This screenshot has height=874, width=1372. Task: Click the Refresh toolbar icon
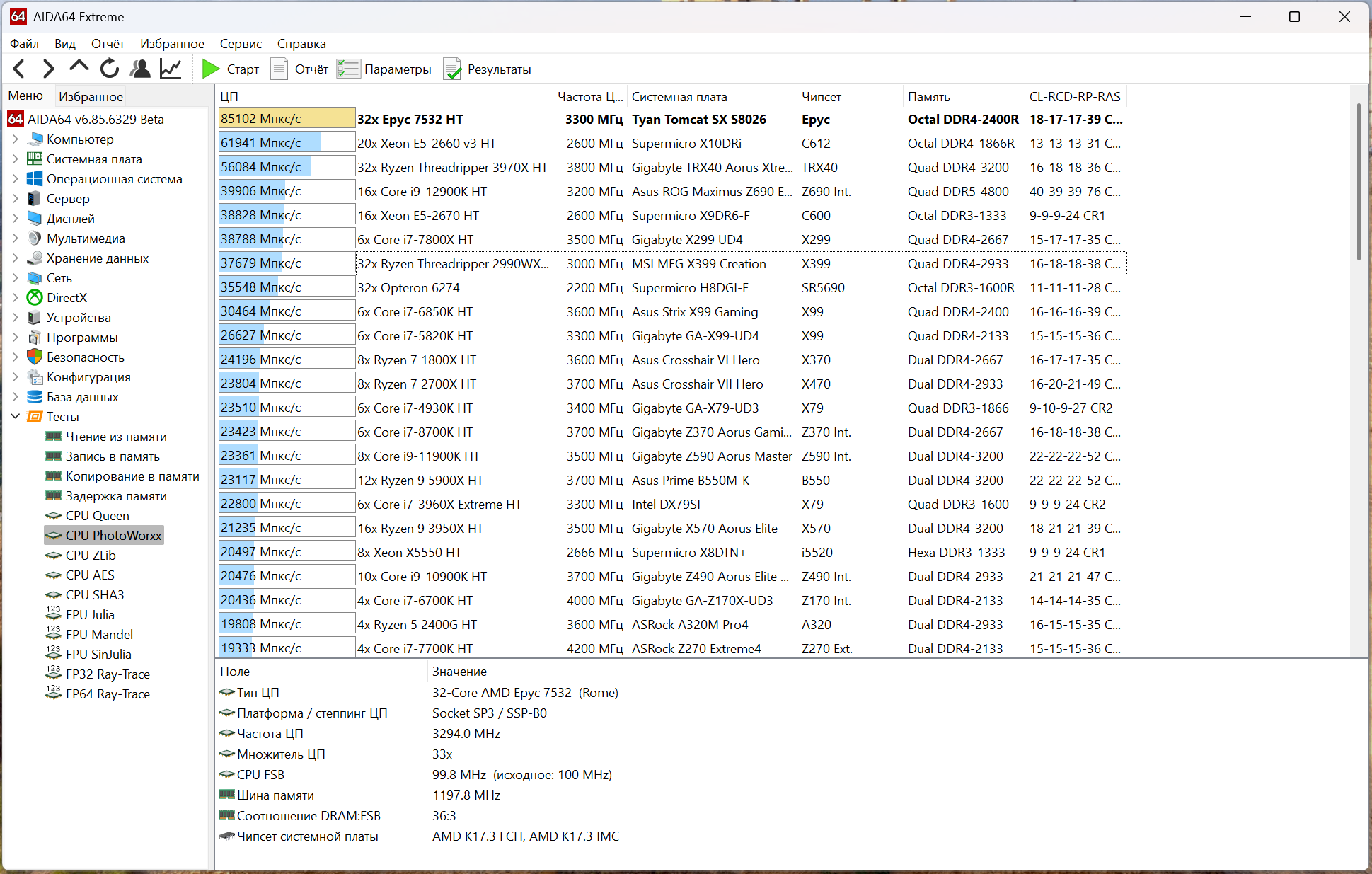click(110, 69)
